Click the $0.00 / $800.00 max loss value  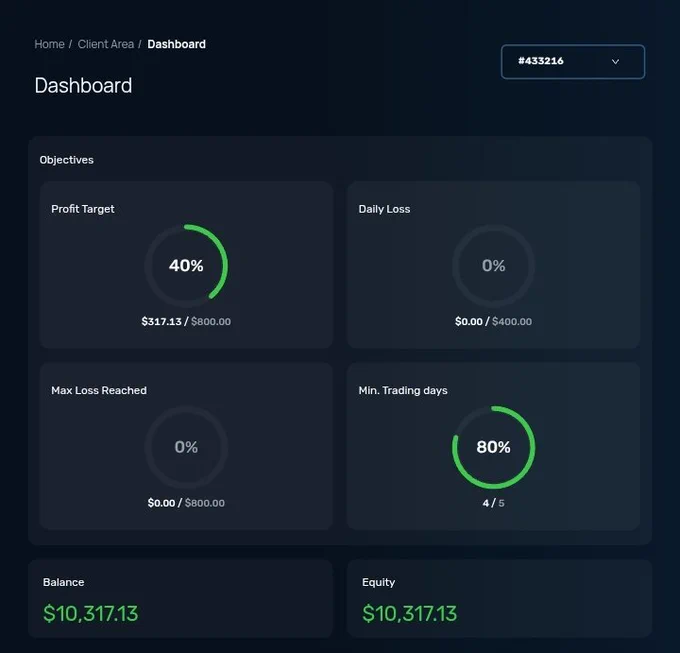pos(186,503)
